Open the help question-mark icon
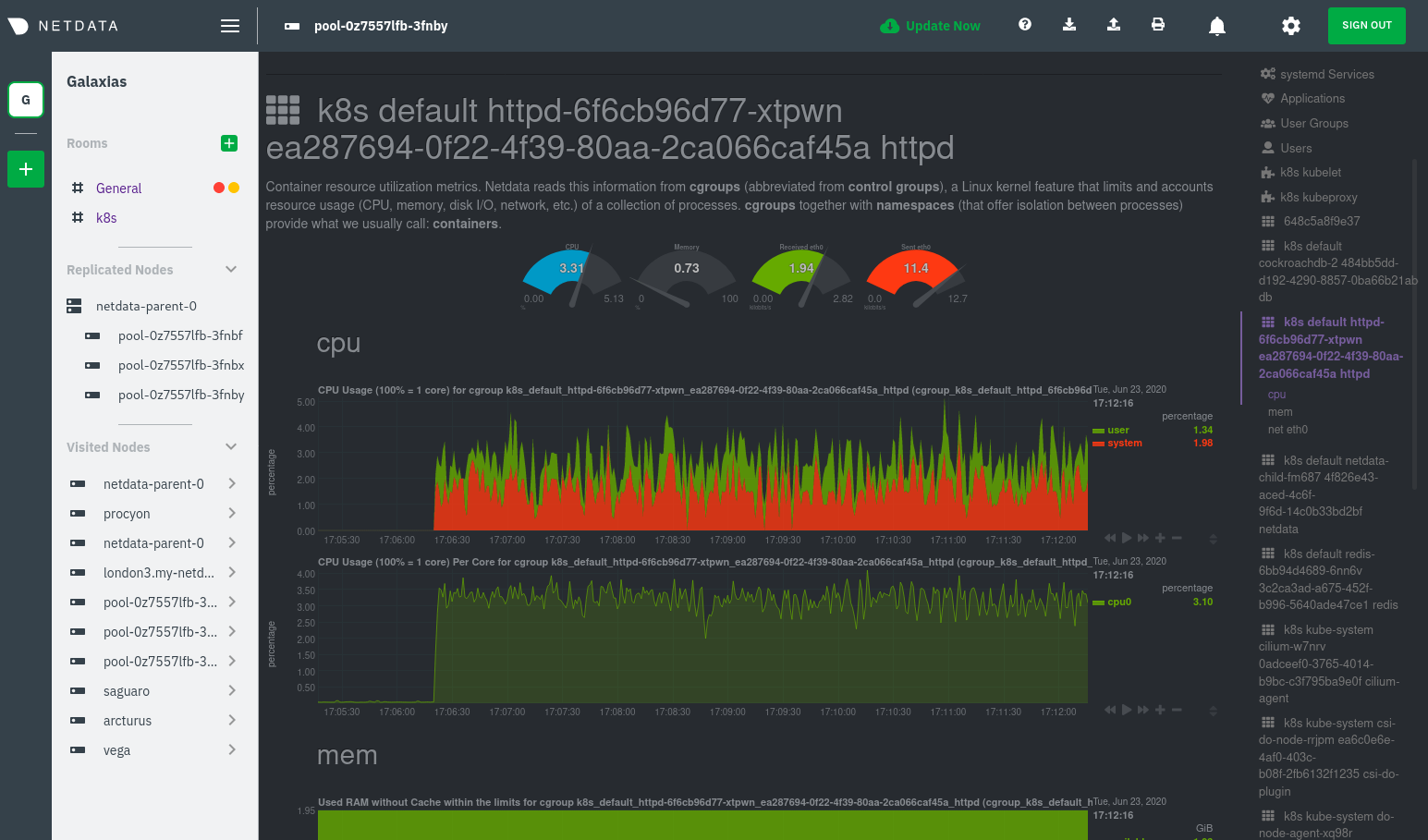 1025,25
